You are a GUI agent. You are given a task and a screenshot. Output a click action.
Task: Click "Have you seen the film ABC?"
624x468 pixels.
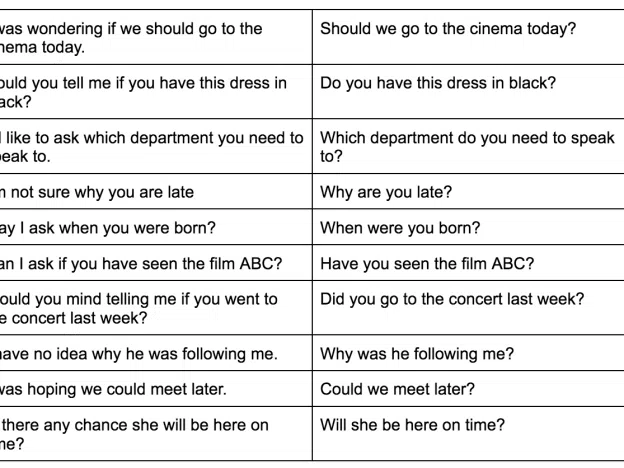coord(427,263)
